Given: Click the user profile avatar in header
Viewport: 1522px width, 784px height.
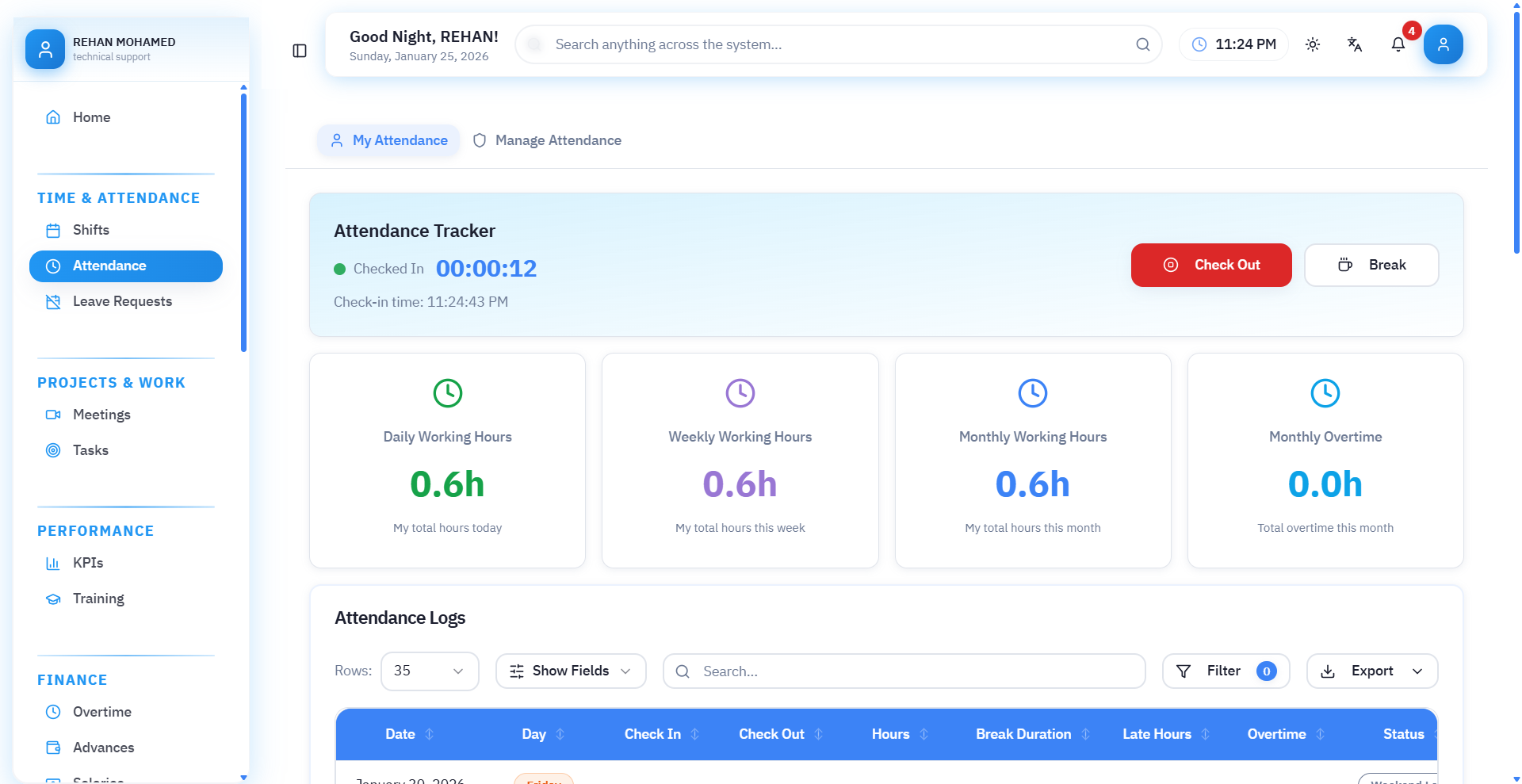Looking at the screenshot, I should (x=1443, y=44).
